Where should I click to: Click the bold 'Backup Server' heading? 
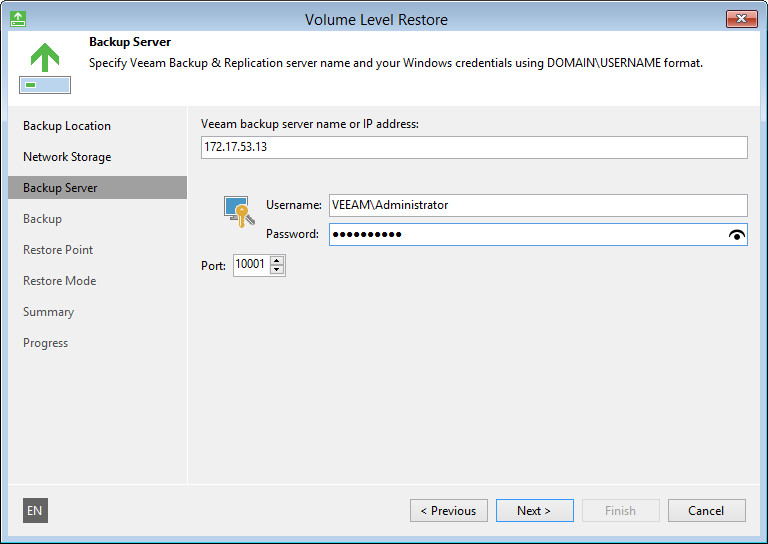click(x=130, y=42)
